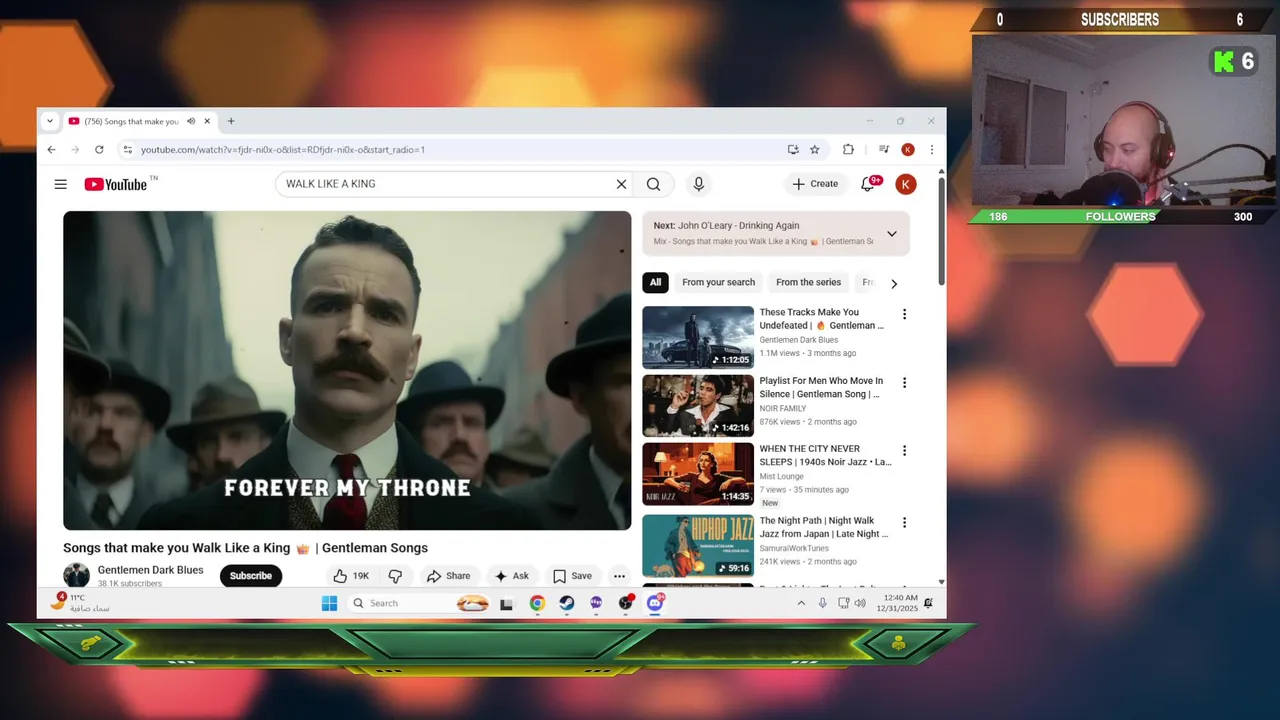Select the All filter chip
Screen dimensions: 1280x720
click(x=655, y=283)
